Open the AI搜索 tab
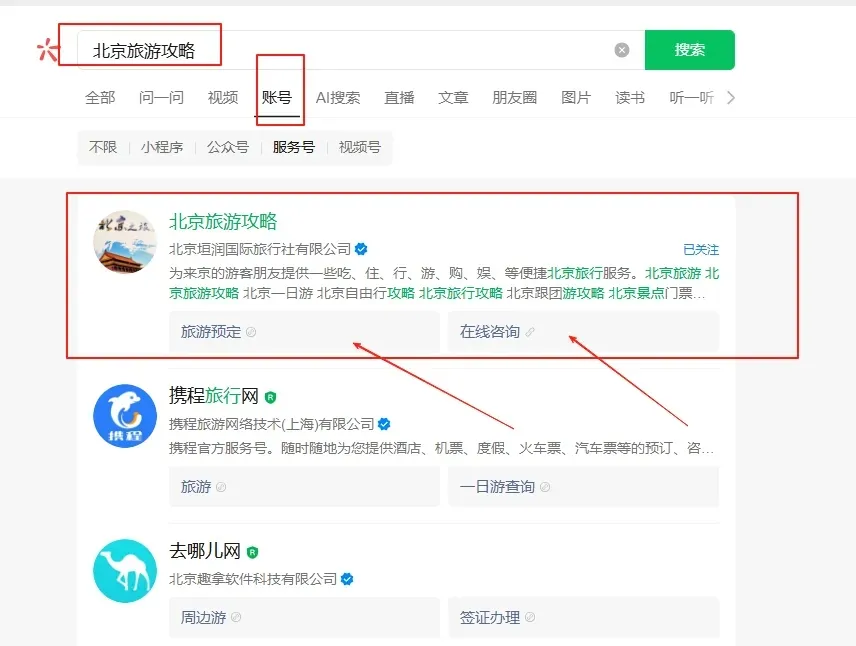 point(338,98)
